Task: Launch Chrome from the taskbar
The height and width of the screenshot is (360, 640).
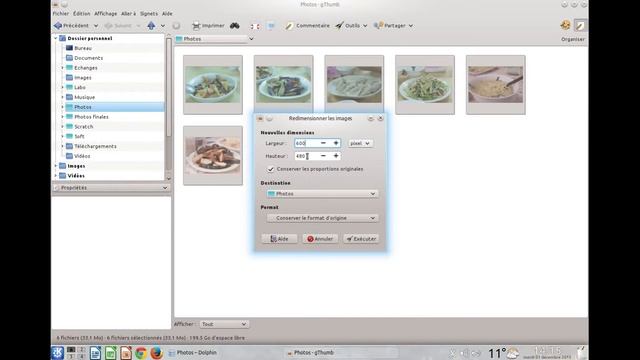Action: (x=141, y=353)
